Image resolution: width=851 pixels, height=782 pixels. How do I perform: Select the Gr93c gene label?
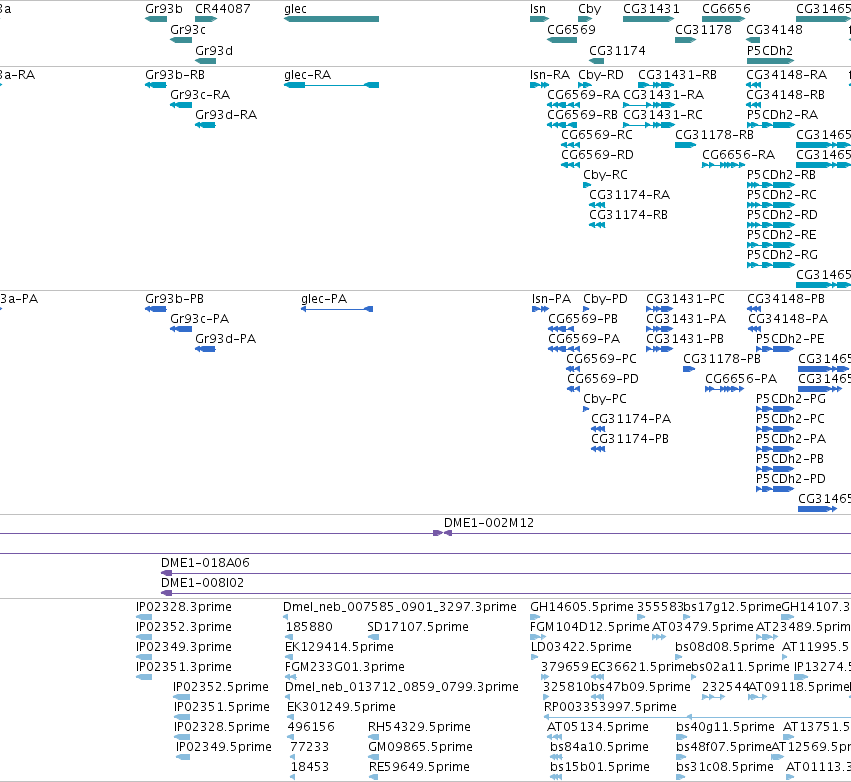188,29
